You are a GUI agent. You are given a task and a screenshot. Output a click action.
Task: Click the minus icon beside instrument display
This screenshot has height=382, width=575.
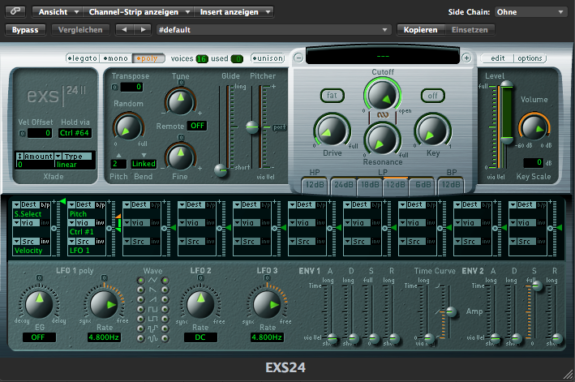pos(299,58)
